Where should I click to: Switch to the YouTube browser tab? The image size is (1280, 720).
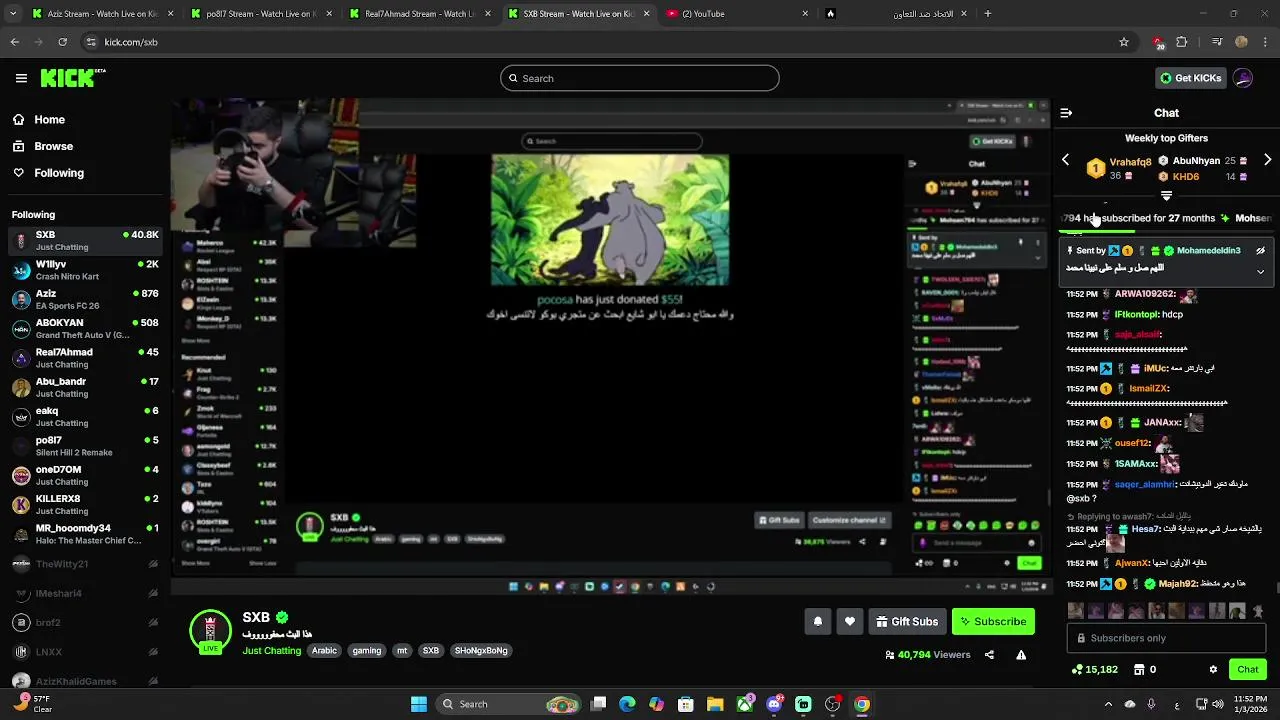point(735,14)
